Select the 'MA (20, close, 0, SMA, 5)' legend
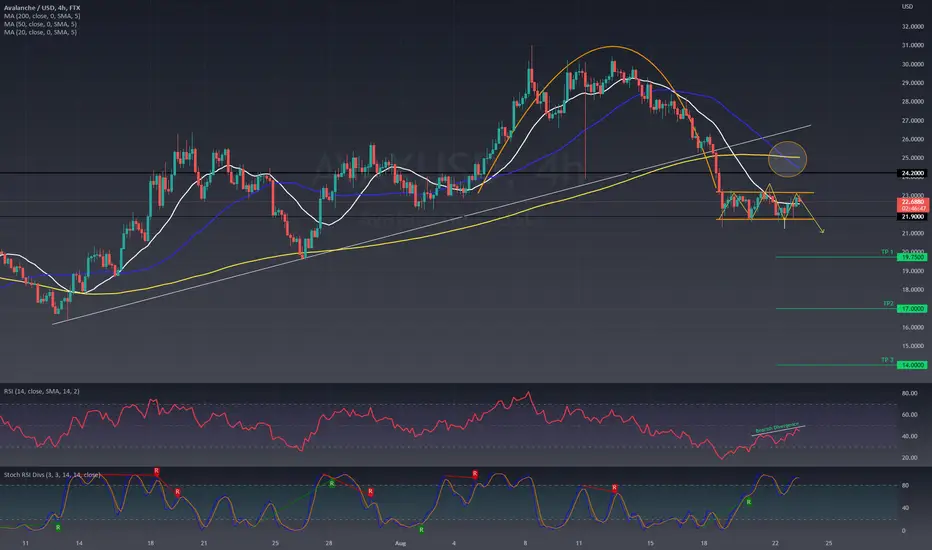932x550 pixels. (40, 32)
